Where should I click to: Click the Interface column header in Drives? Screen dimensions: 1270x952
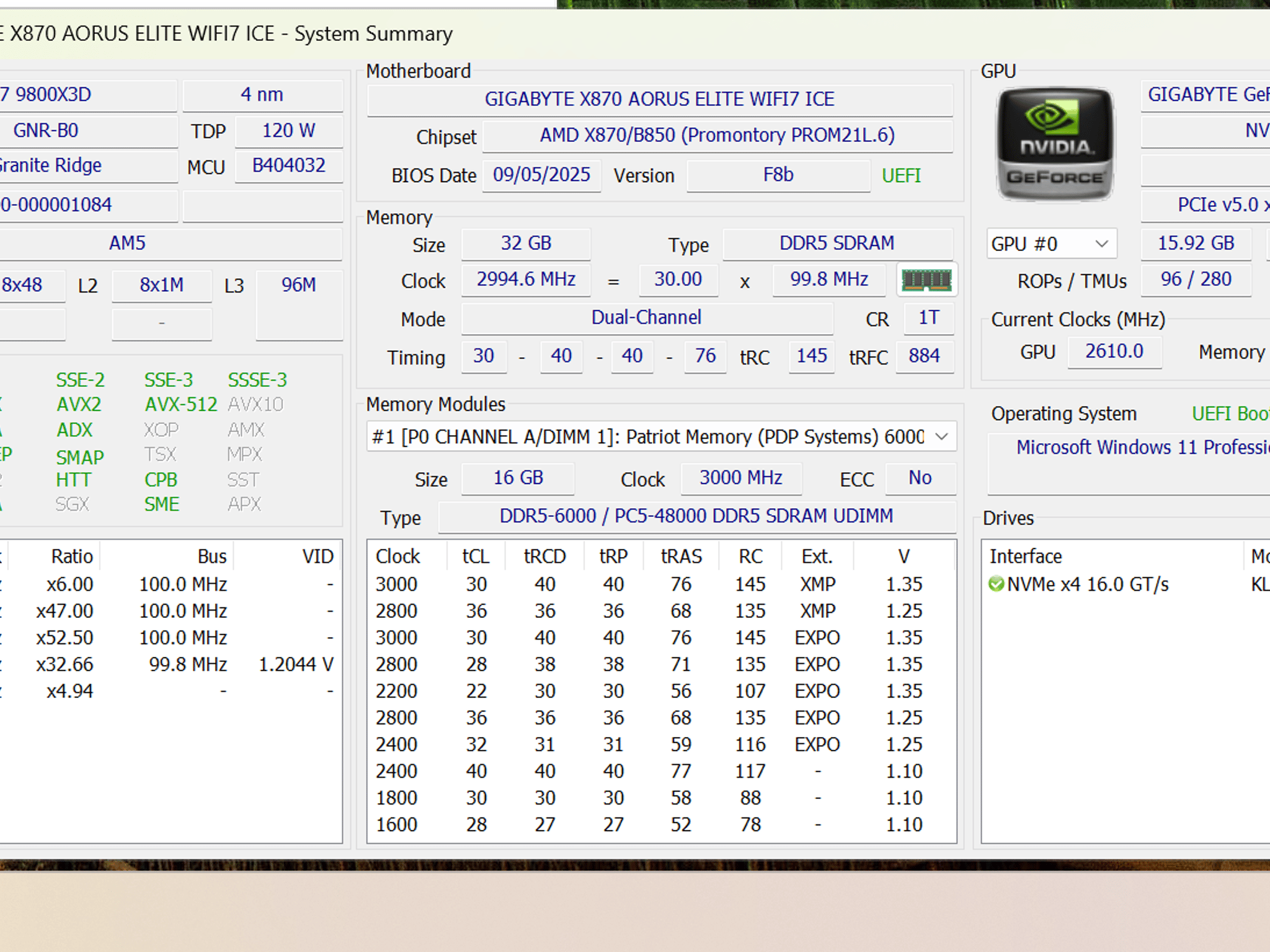coord(1113,556)
